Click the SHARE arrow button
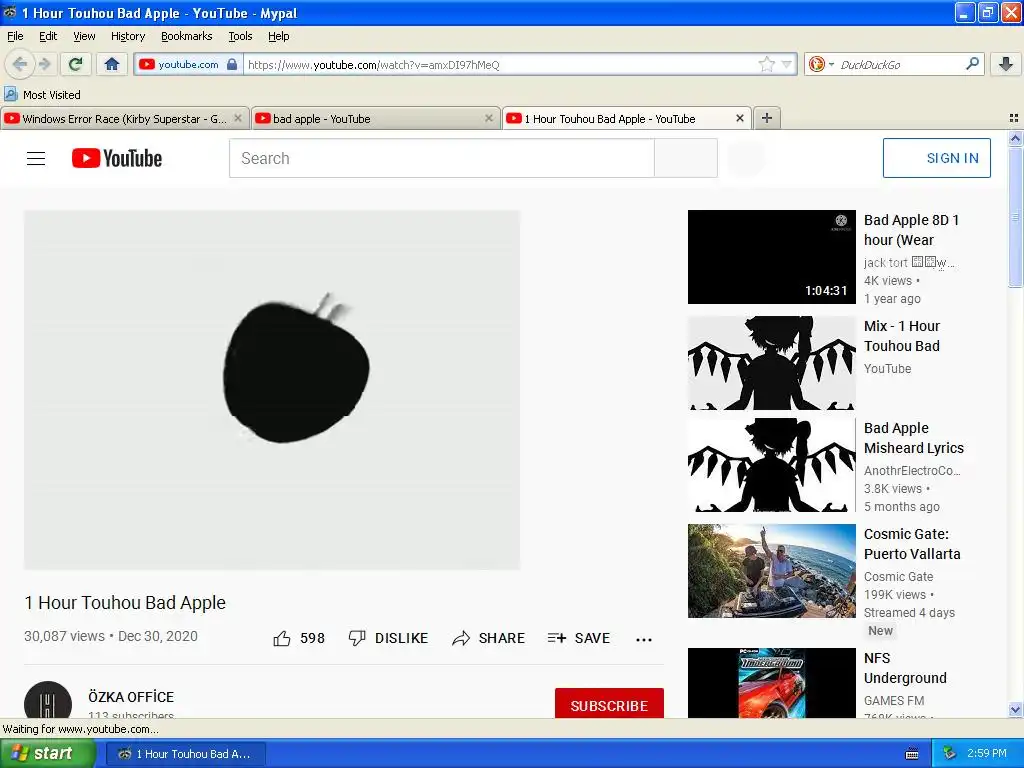This screenshot has width=1024, height=768. click(x=488, y=638)
